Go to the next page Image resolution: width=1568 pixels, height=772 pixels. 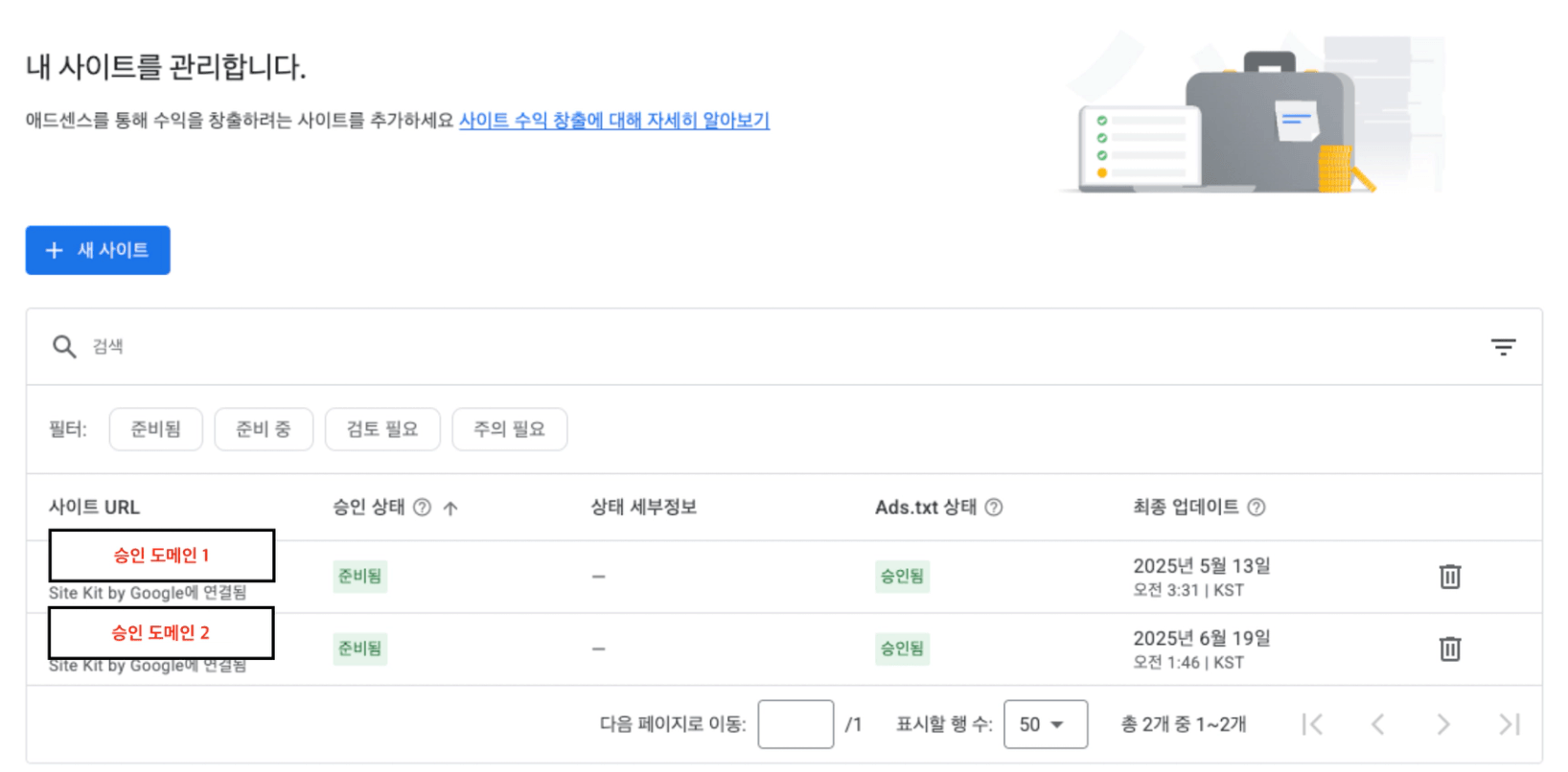(x=1443, y=724)
